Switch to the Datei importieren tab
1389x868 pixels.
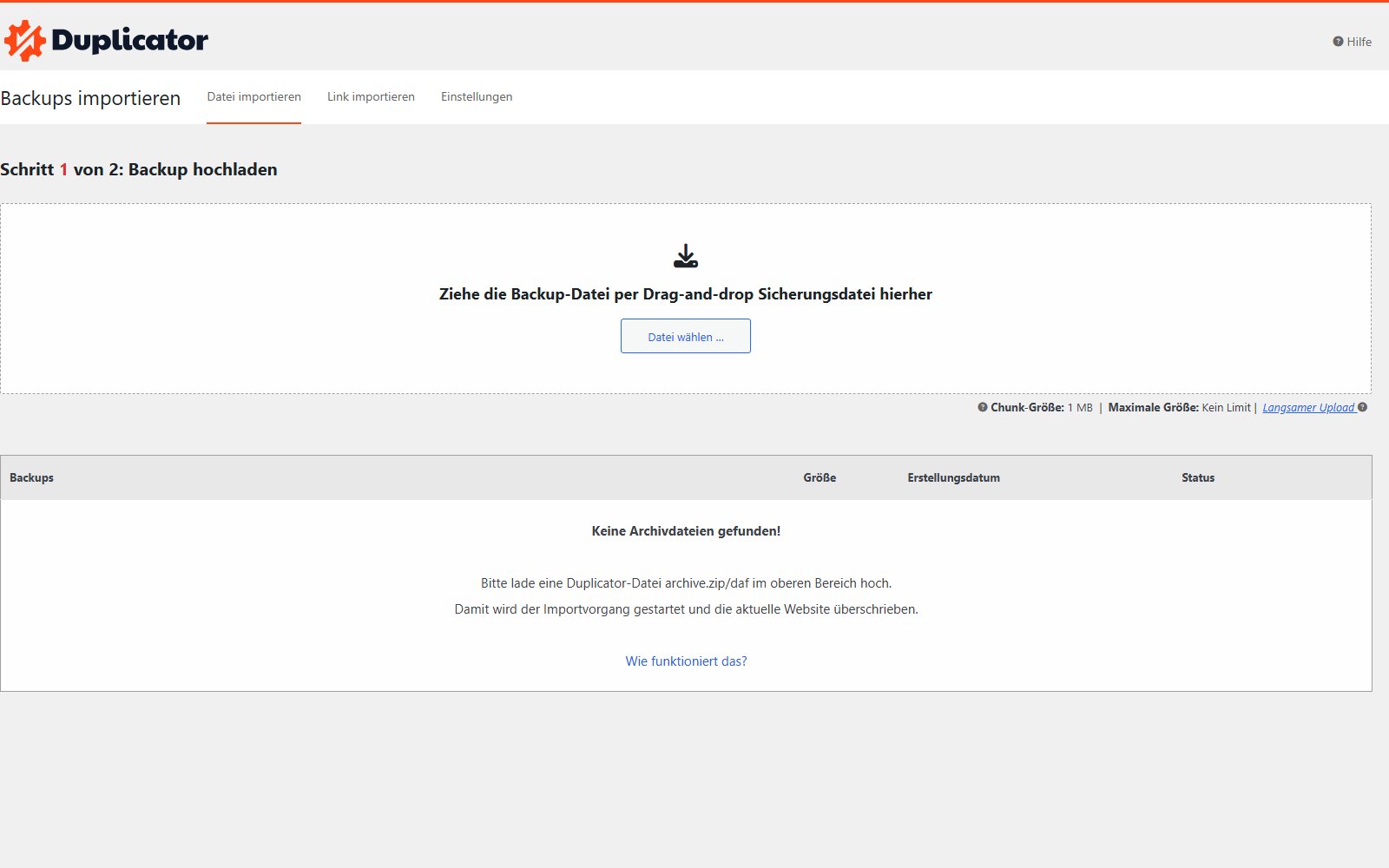[x=253, y=97]
